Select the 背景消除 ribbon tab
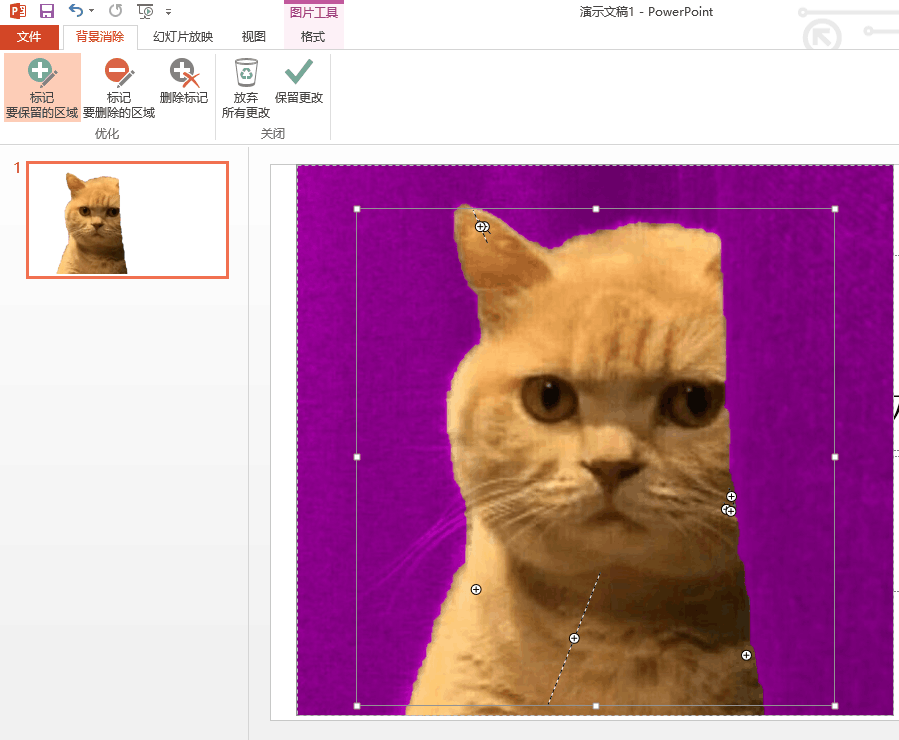 [x=100, y=37]
